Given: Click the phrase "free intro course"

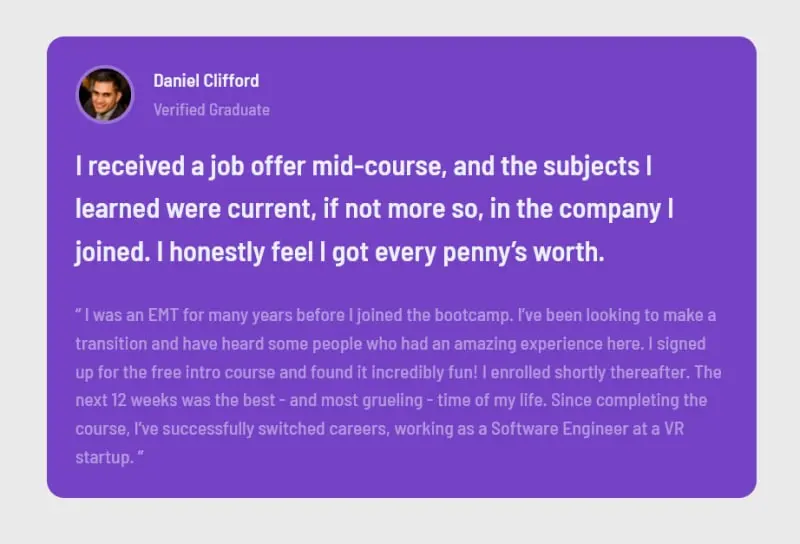Looking at the screenshot, I should click(206, 373).
